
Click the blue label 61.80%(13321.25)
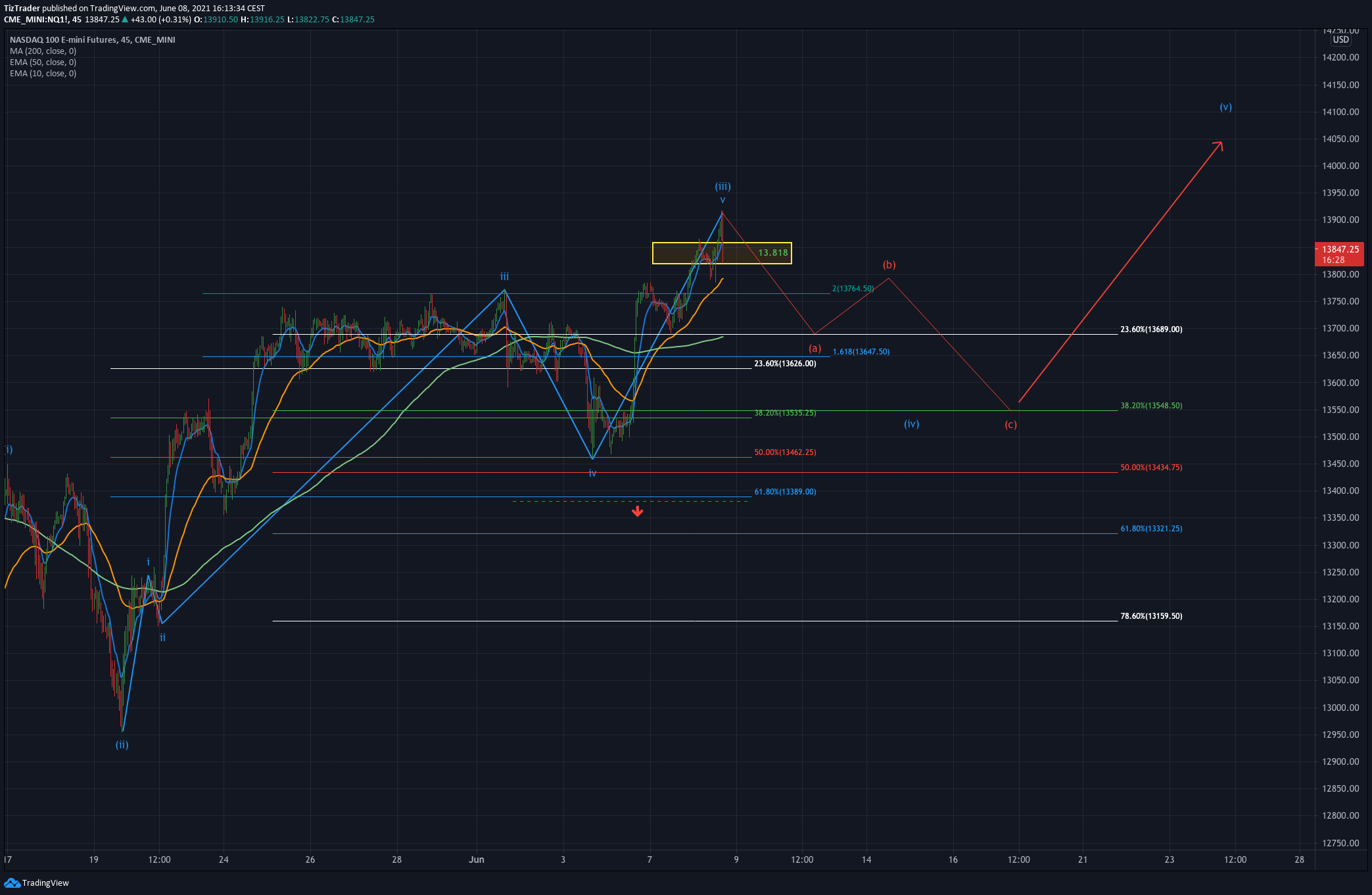click(x=1151, y=529)
